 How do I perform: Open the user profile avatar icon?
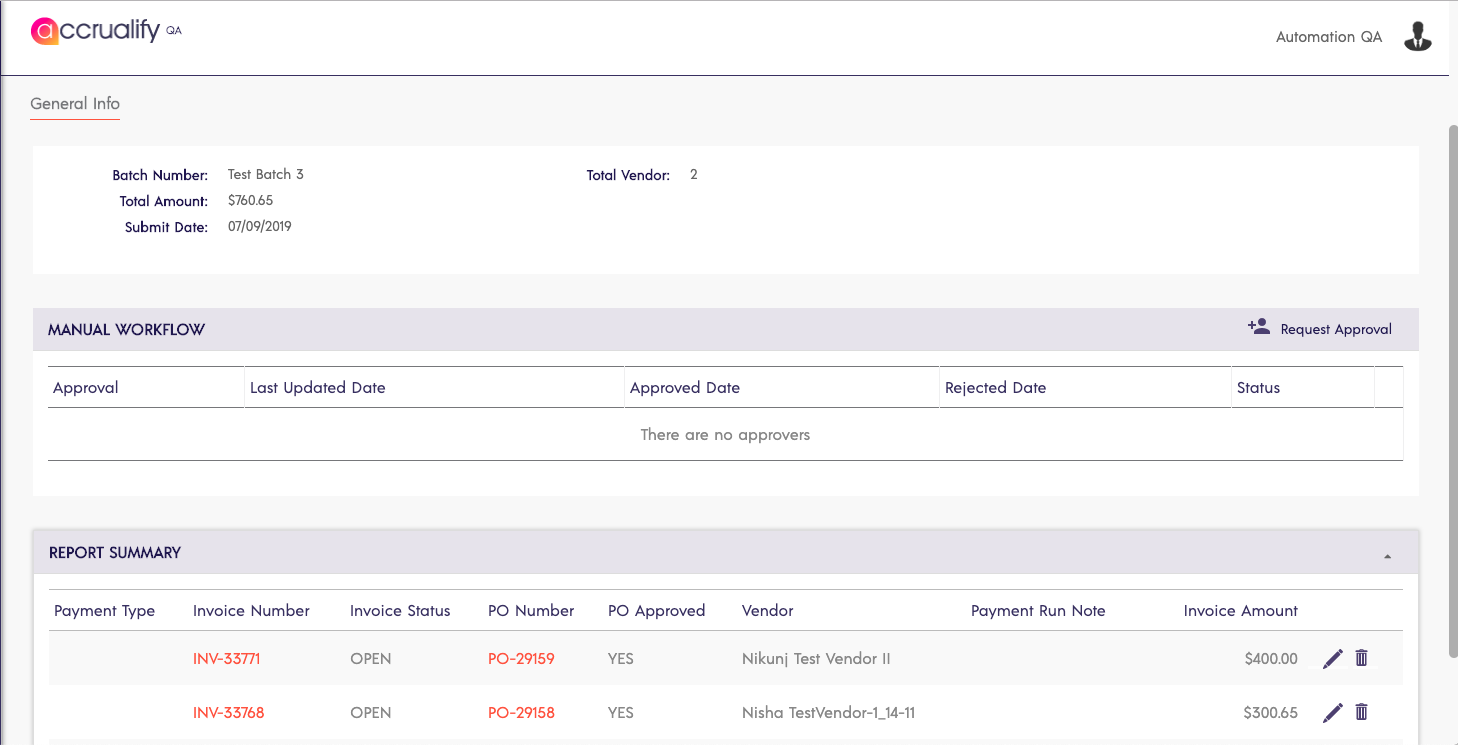(x=1418, y=37)
